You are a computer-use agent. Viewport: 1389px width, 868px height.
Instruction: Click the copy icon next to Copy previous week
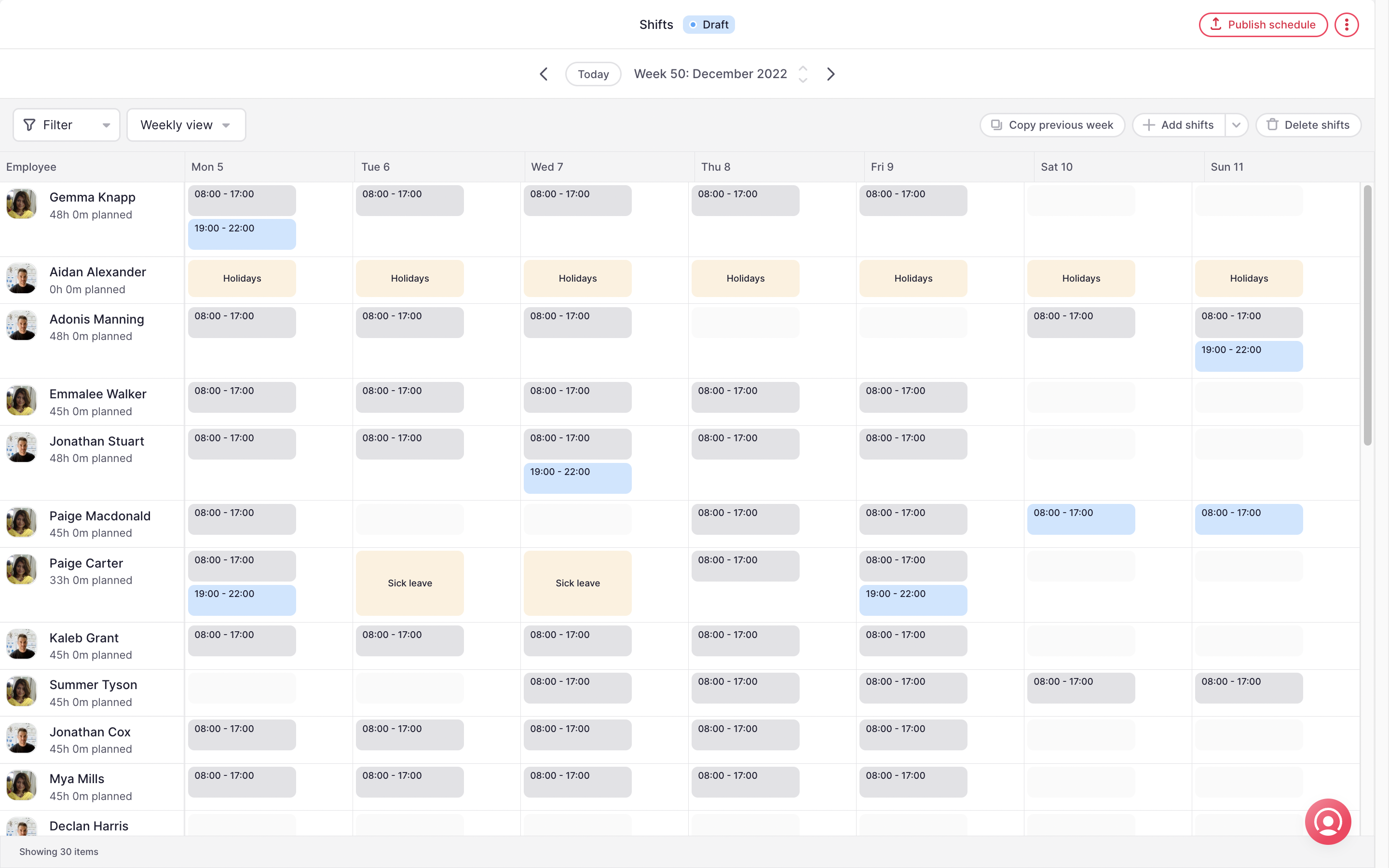coord(997,124)
